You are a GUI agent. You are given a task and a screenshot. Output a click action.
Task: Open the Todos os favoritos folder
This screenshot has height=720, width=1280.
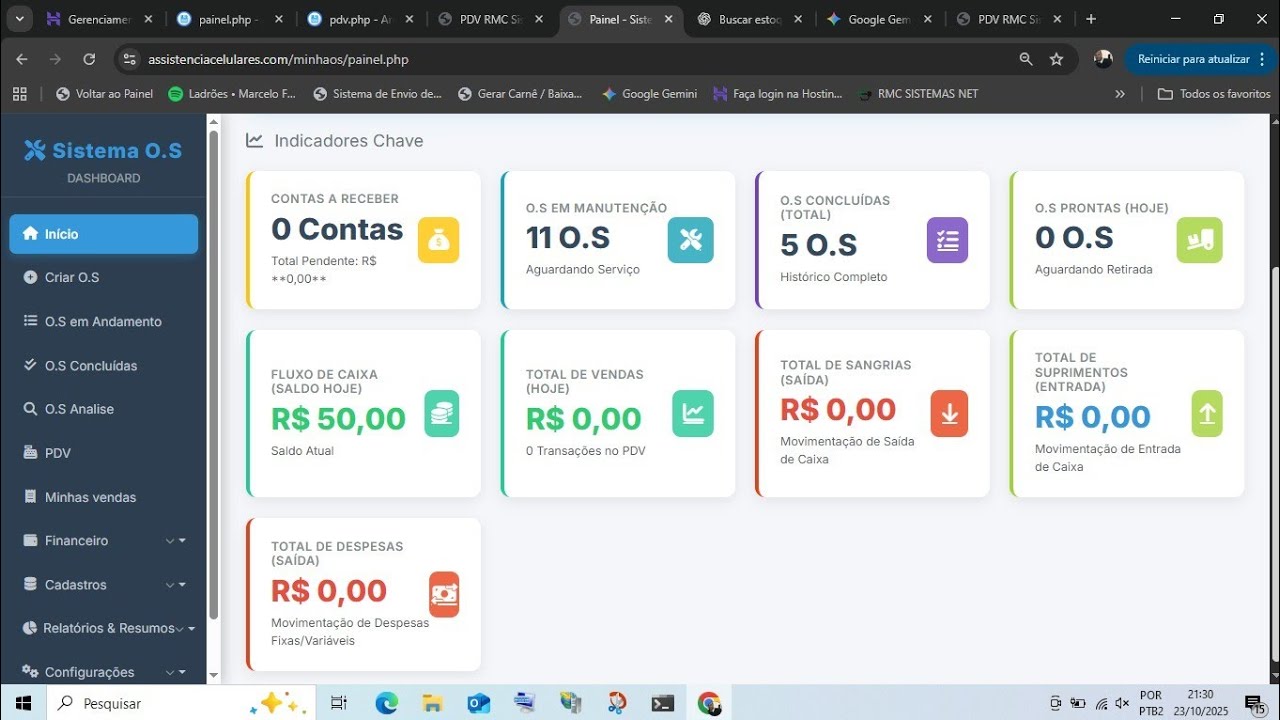(x=1214, y=94)
